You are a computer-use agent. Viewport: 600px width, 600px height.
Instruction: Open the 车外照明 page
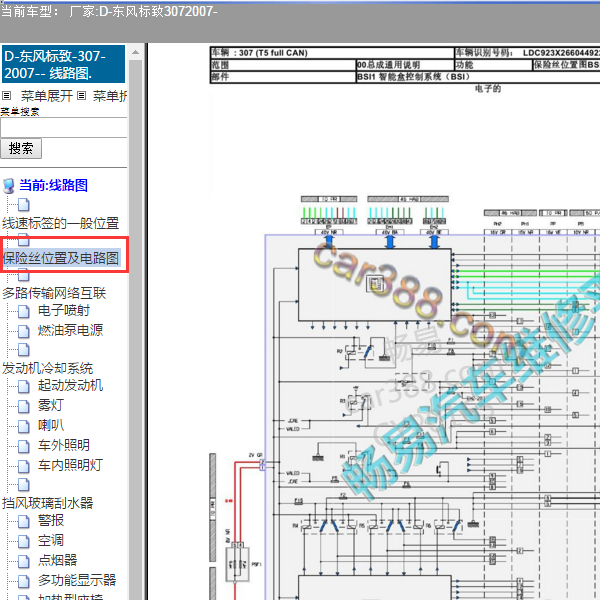pos(64,445)
